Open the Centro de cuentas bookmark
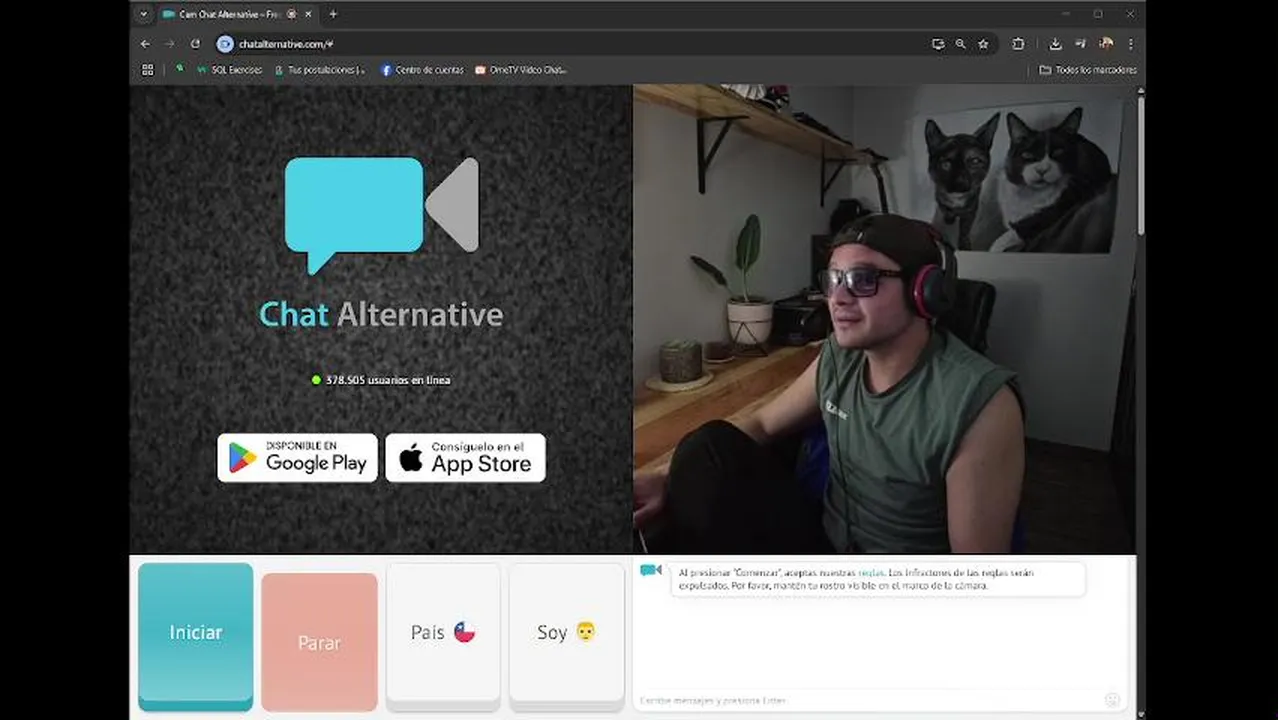Image resolution: width=1278 pixels, height=720 pixels. pos(422,70)
